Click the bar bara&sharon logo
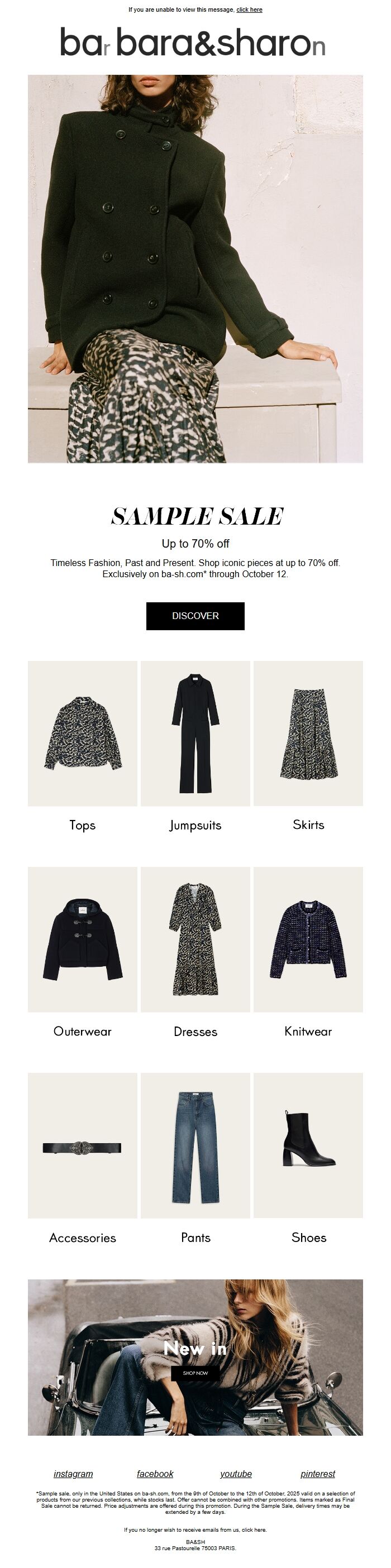The width and height of the screenshot is (391, 1568). (x=193, y=42)
